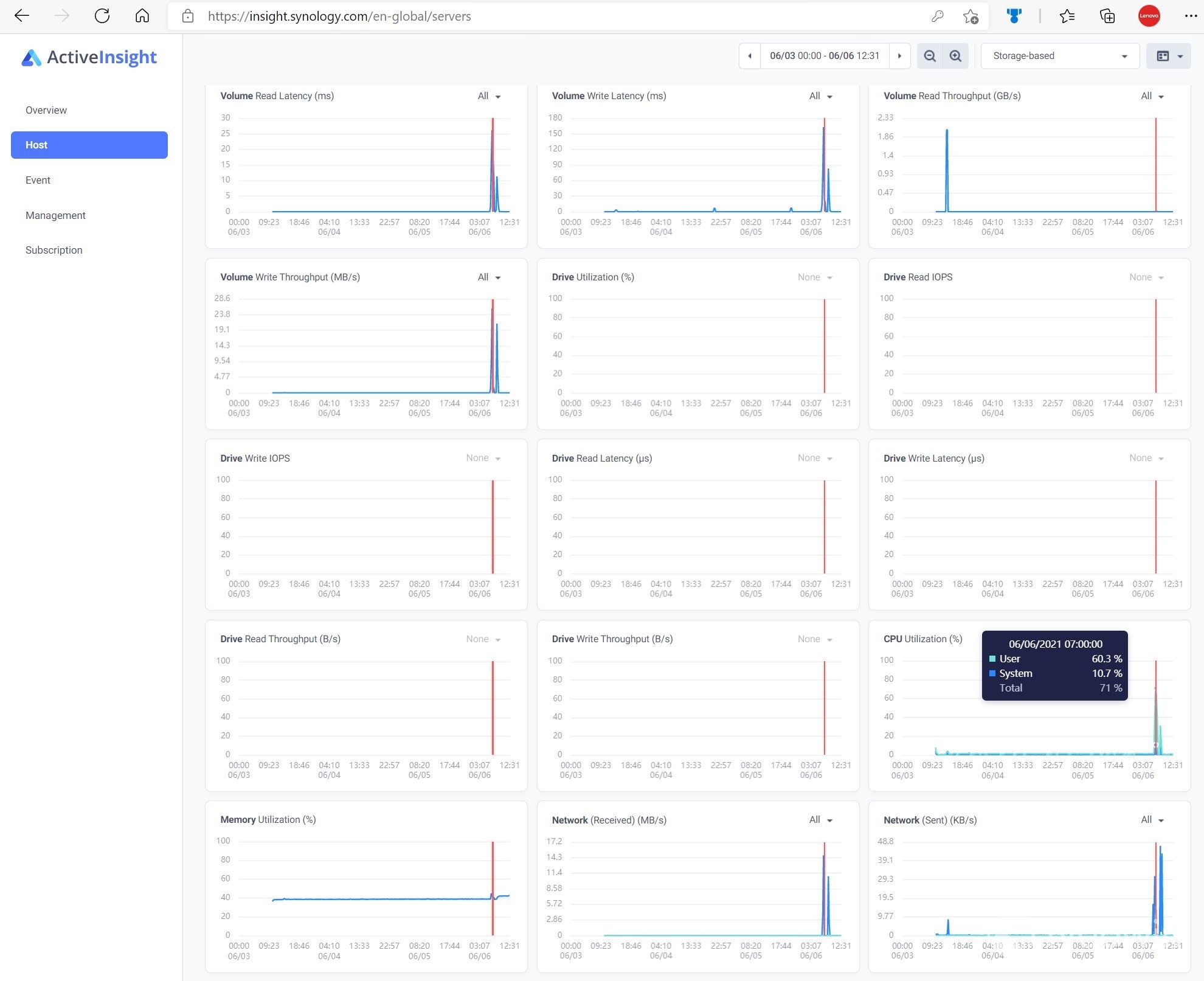Click the next time range arrow
Viewport: 1204px width, 981px height.
click(899, 55)
